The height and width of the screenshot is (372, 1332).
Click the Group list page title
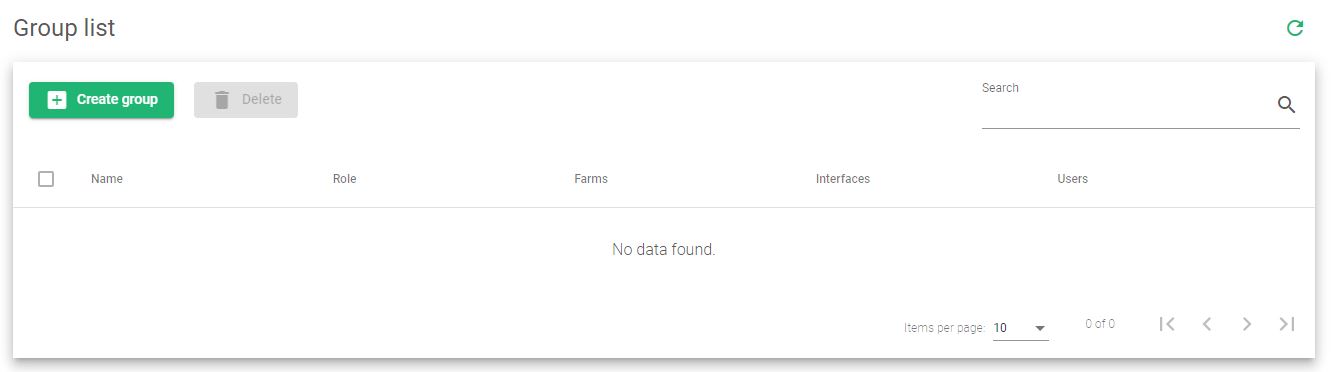[64, 28]
